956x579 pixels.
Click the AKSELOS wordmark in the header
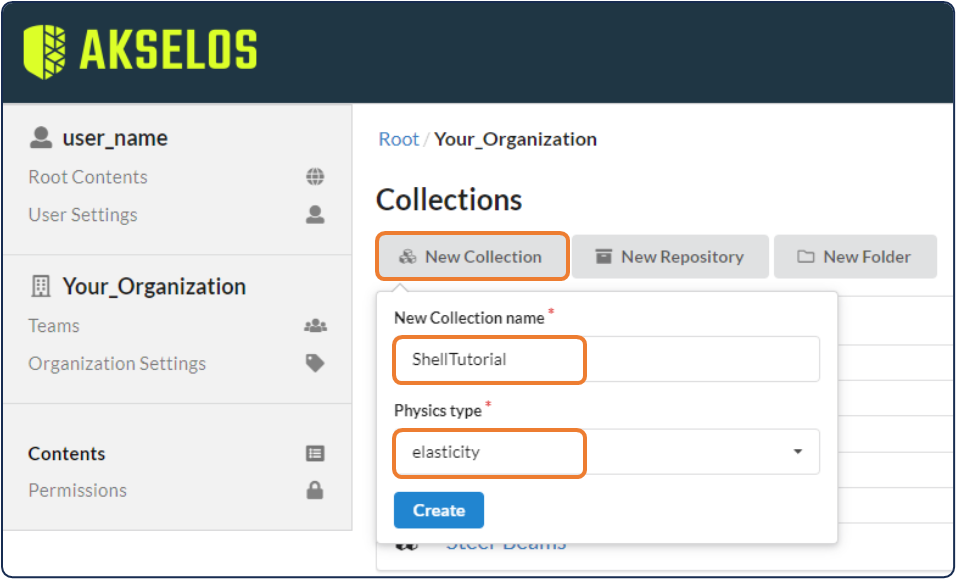pos(168,51)
